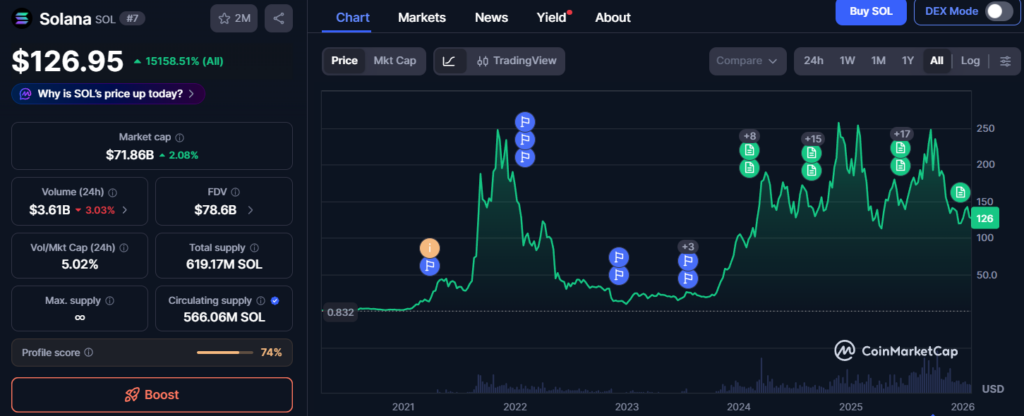Click the green news icon under +8
Screen dimensions: 1024x416
749,151
